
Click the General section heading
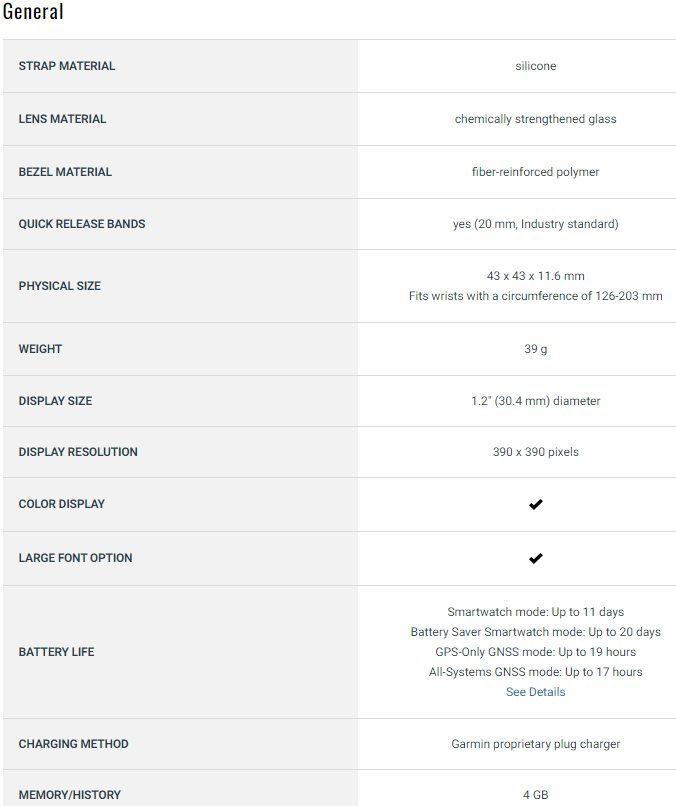33,11
